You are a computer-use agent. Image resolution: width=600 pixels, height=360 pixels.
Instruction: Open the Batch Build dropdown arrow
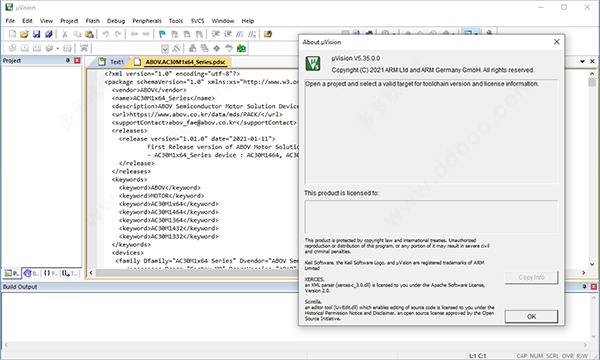(x=57, y=48)
